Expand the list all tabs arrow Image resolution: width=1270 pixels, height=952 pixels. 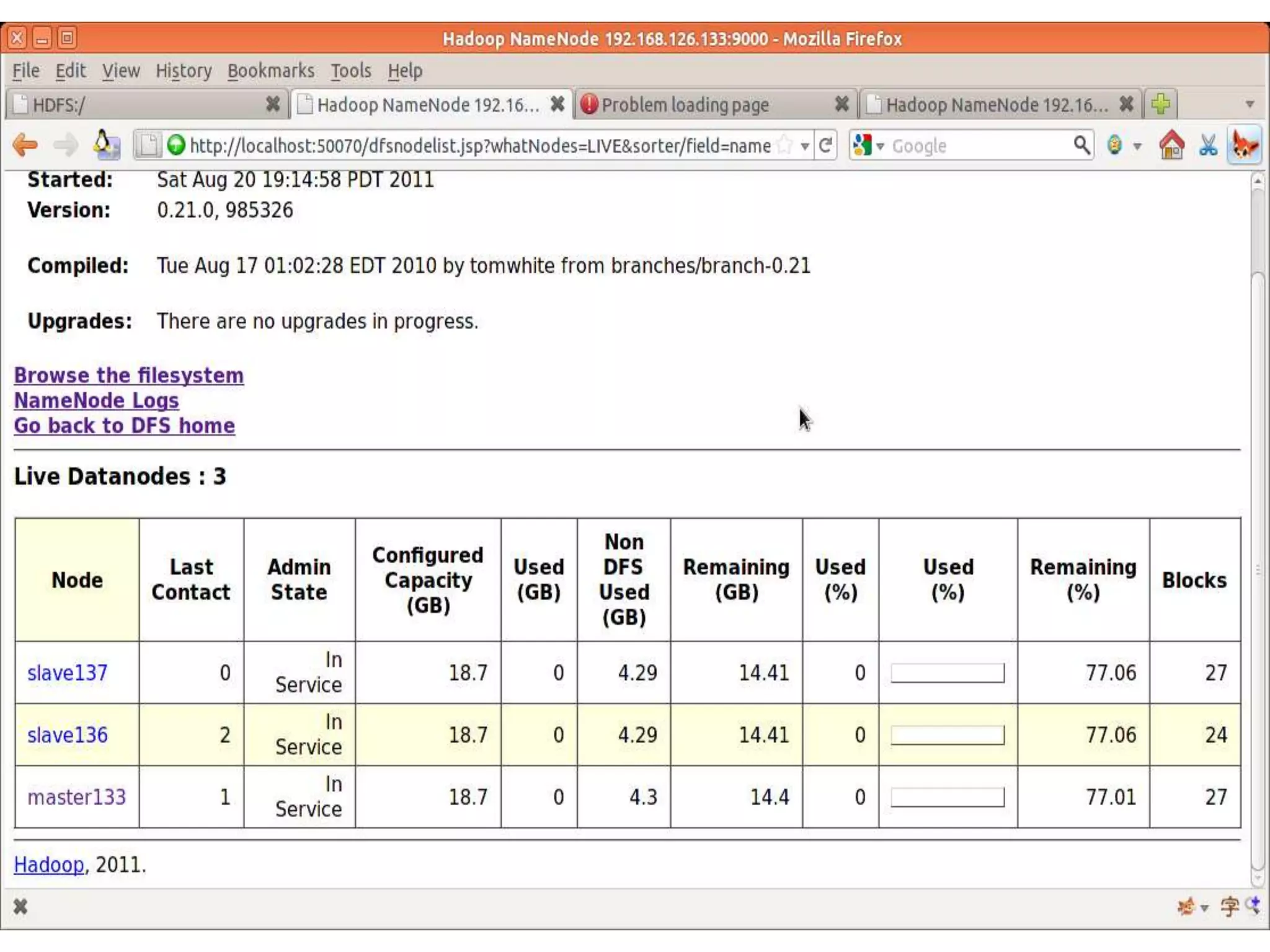(1250, 104)
